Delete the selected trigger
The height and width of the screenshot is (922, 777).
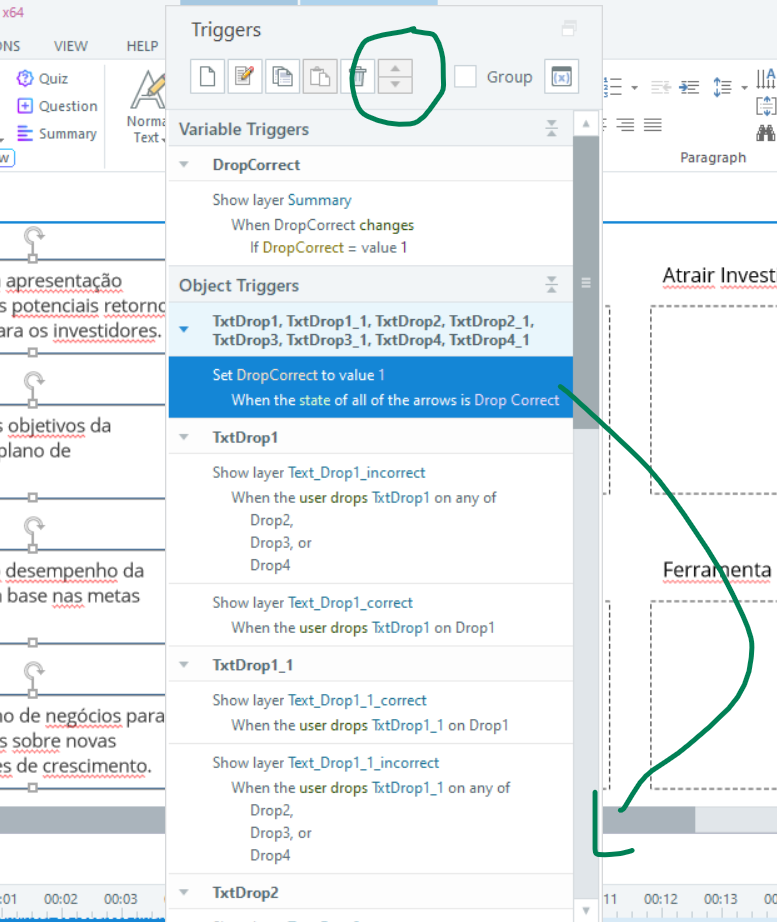point(357,77)
